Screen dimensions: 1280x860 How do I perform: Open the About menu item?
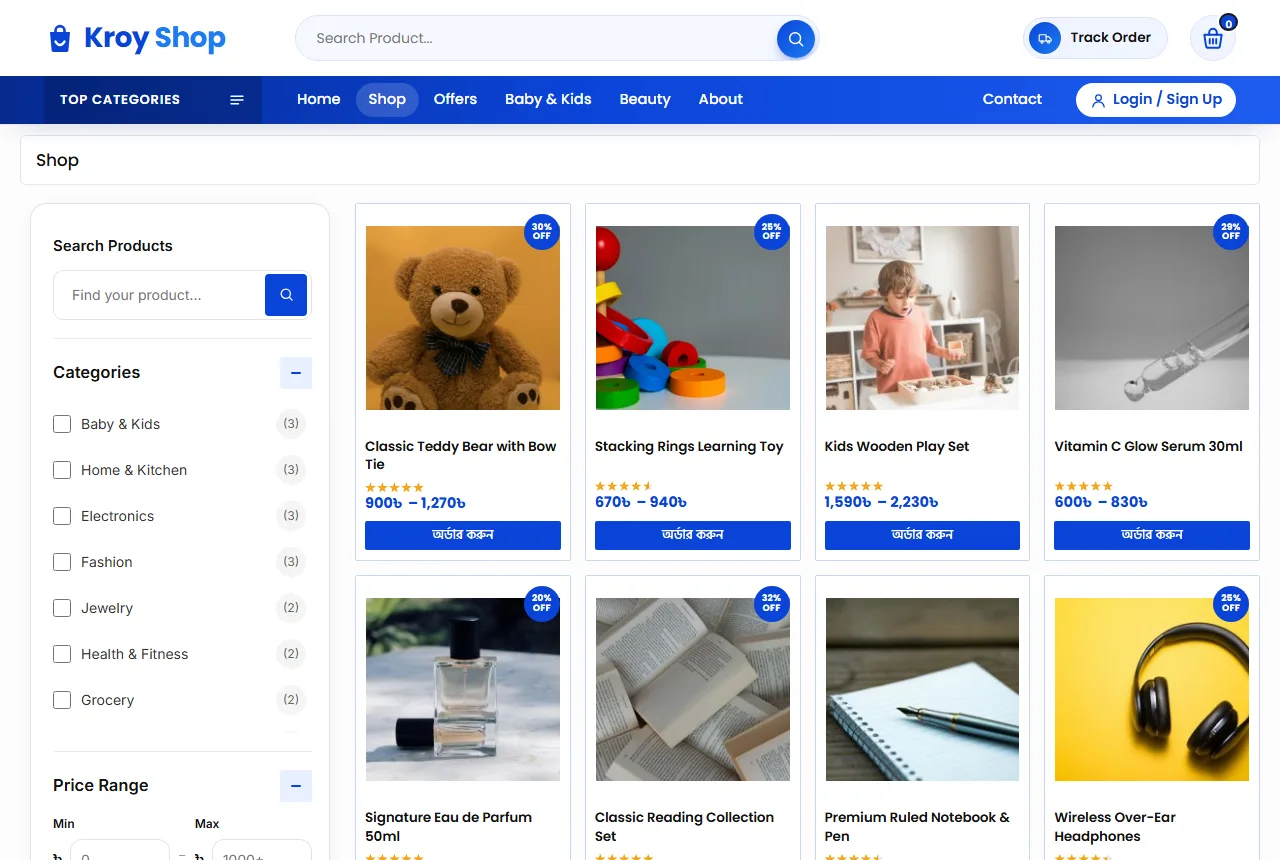[x=721, y=100]
